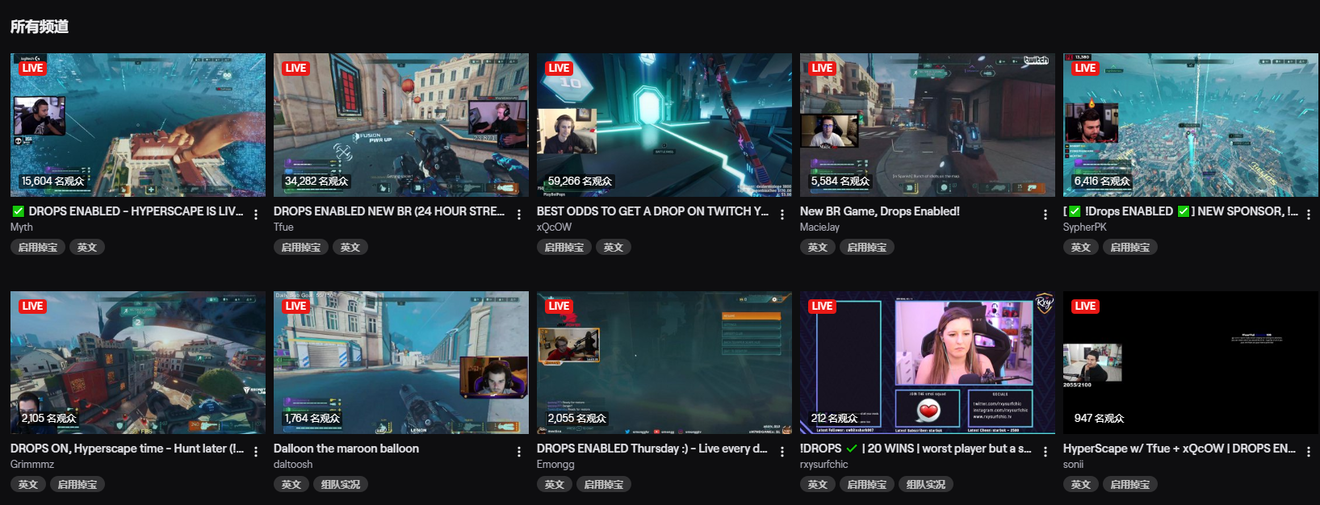This screenshot has height=505, width=1320.
Task: Select 英文 tag under Emongg
Action: click(x=554, y=484)
